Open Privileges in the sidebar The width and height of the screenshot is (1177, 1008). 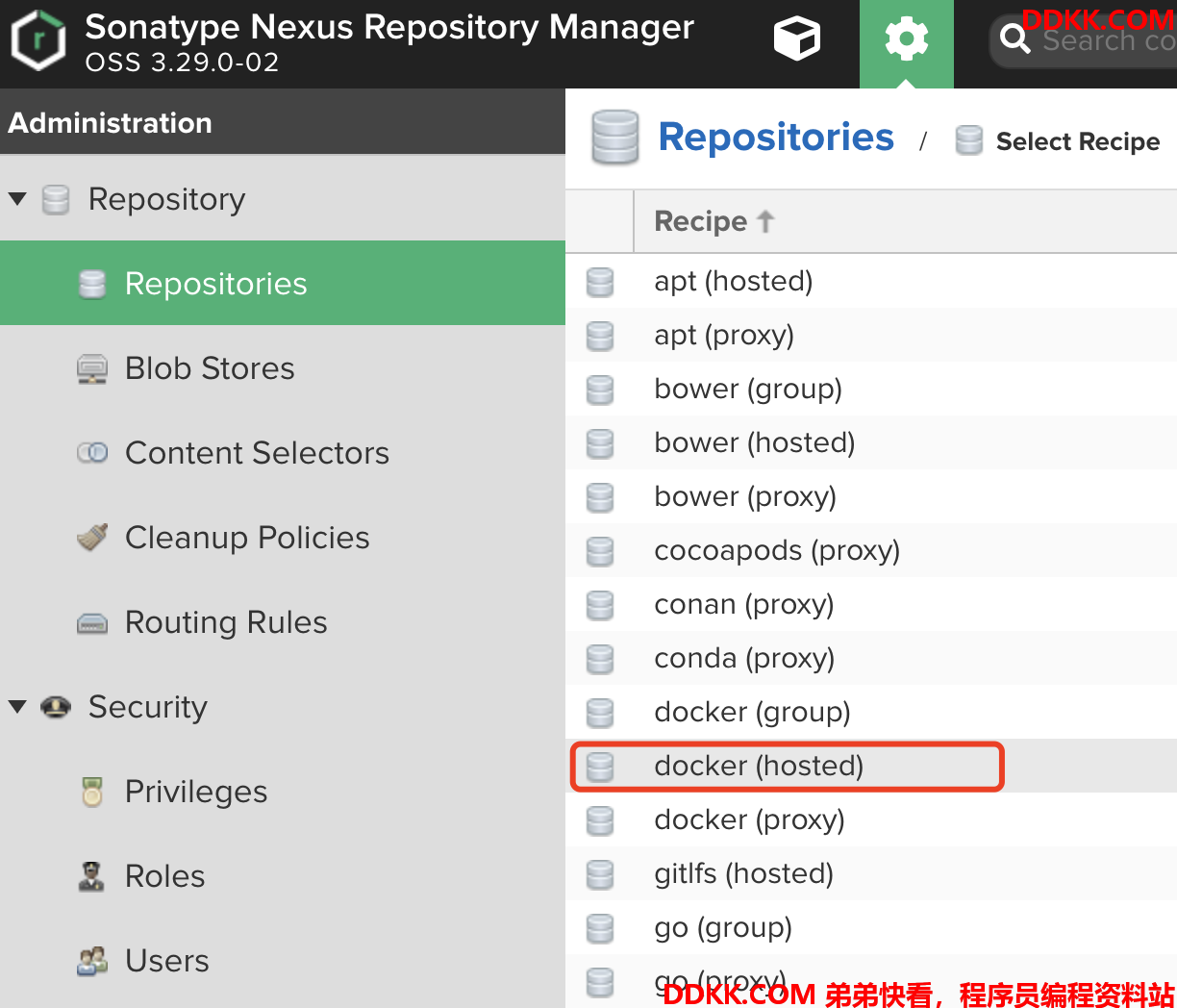pos(283,791)
